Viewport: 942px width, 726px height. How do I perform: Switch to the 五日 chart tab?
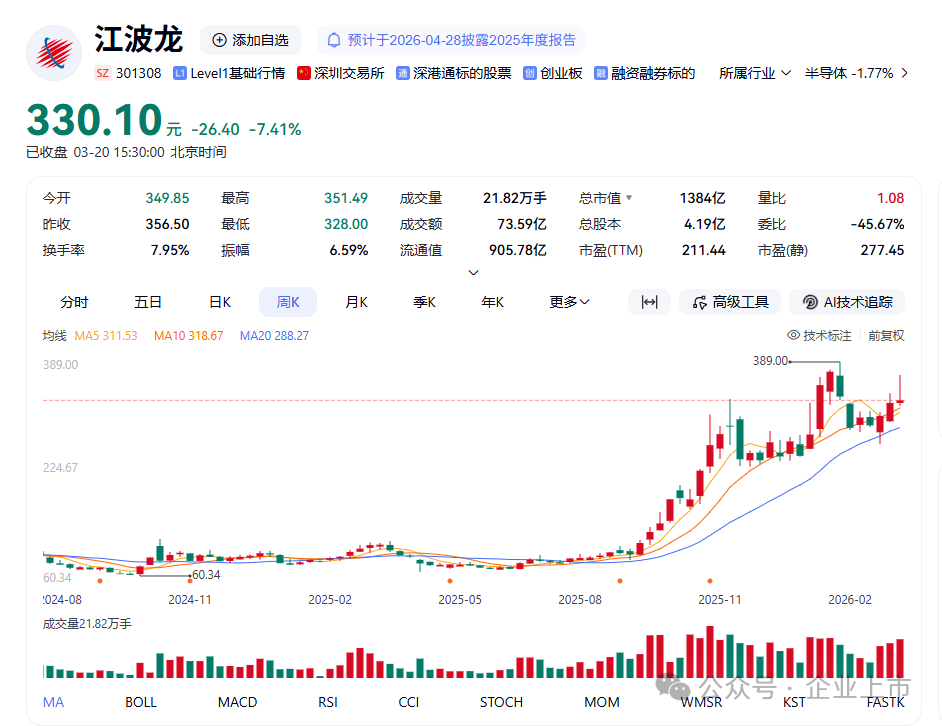coord(148,302)
